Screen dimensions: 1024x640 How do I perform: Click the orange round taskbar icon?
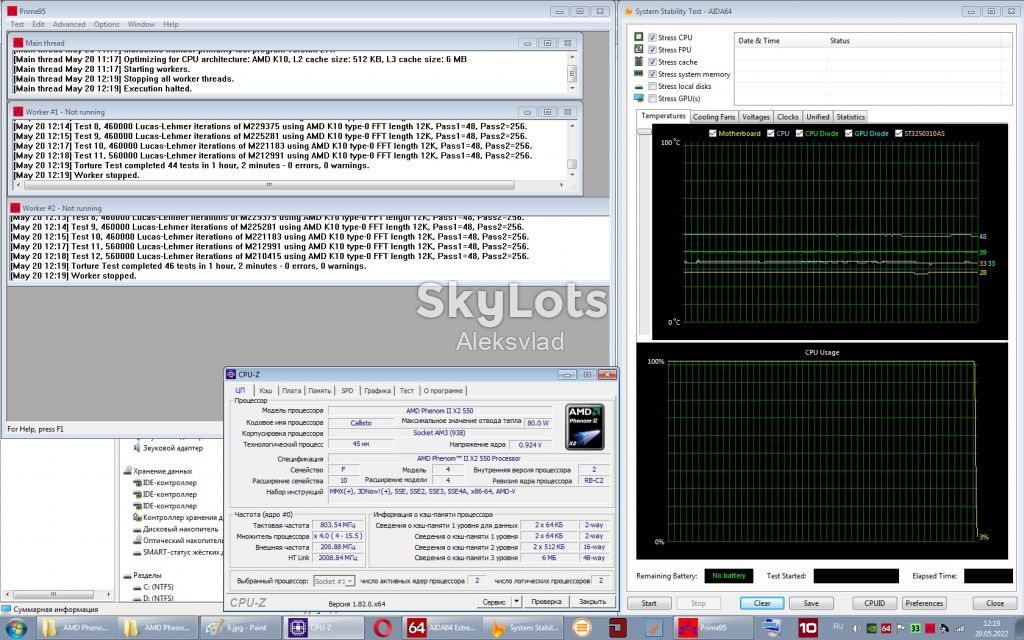[581, 628]
